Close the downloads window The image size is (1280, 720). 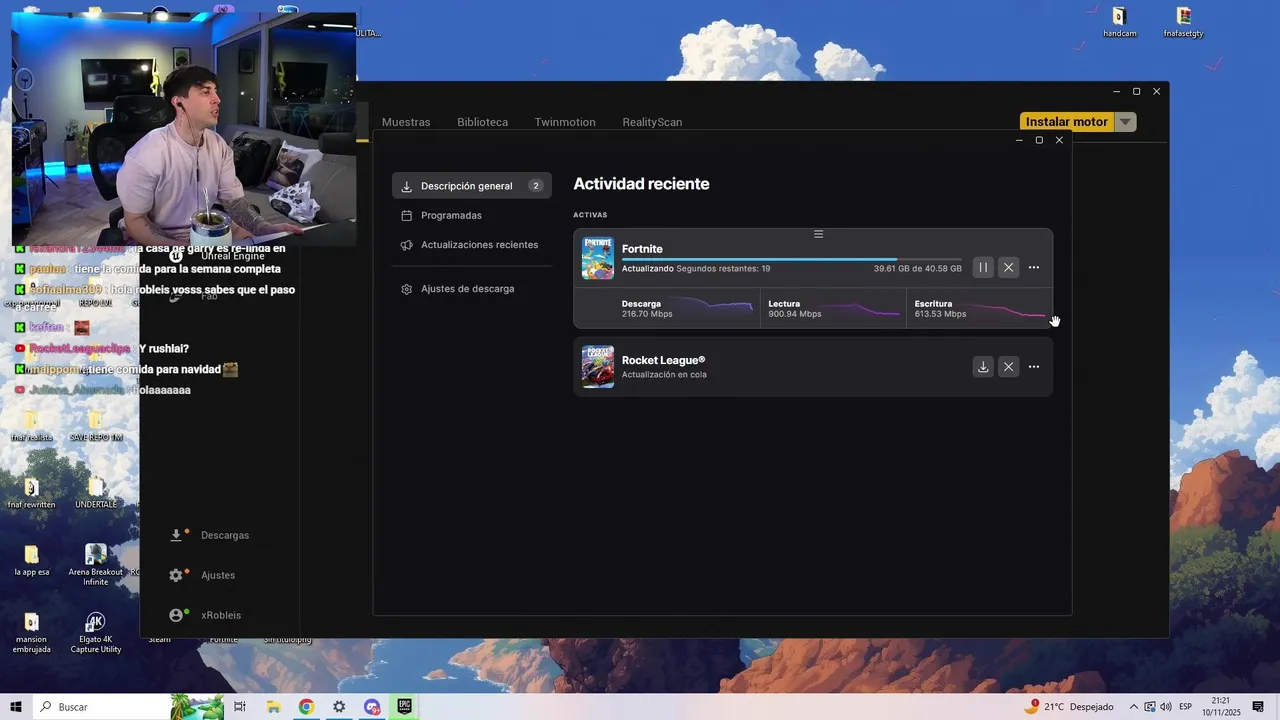pyautogui.click(x=1059, y=140)
